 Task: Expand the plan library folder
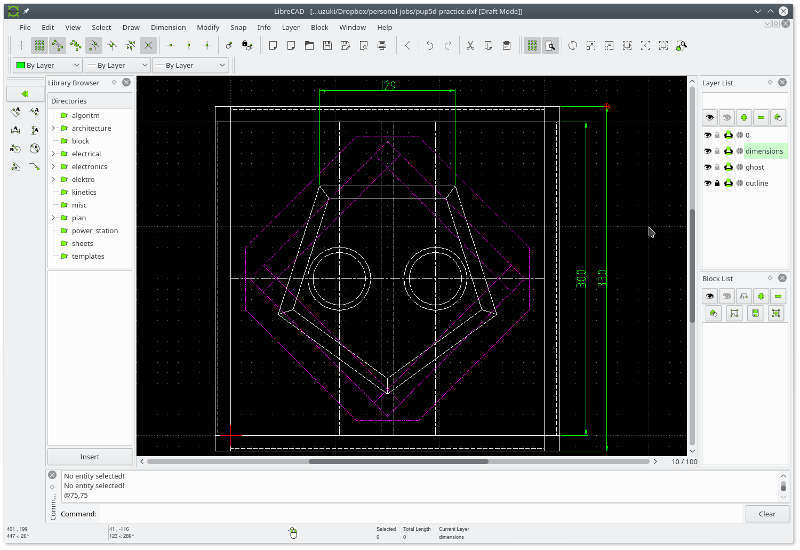[53, 218]
